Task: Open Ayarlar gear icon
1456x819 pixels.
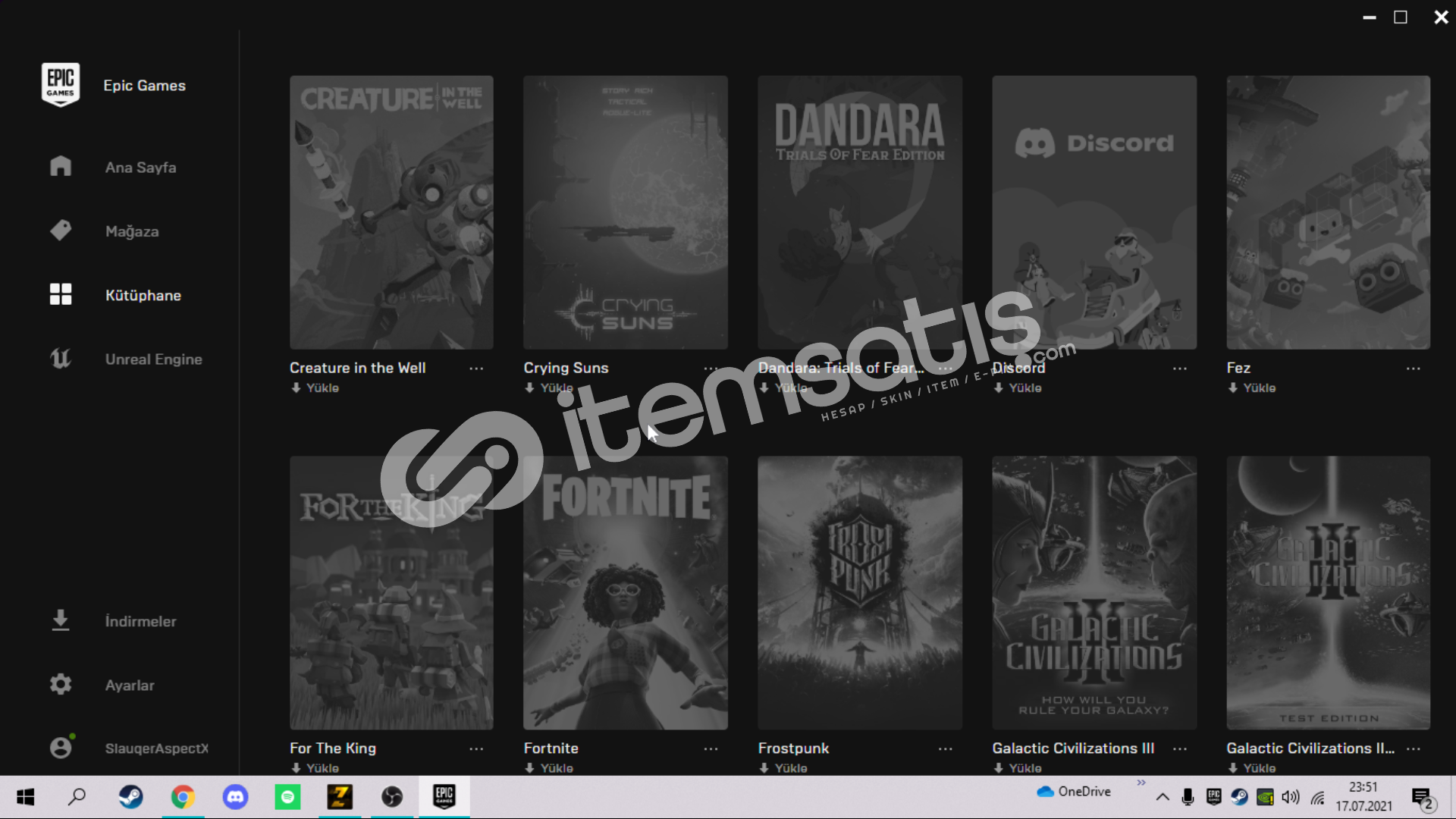Action: point(61,684)
